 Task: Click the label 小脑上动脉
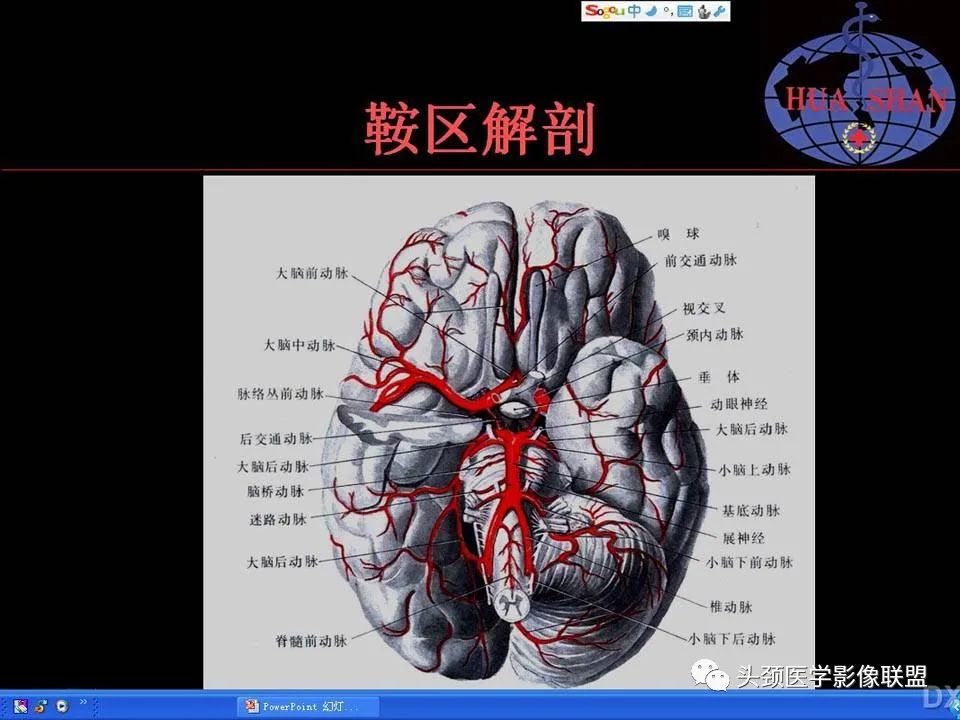(754, 470)
